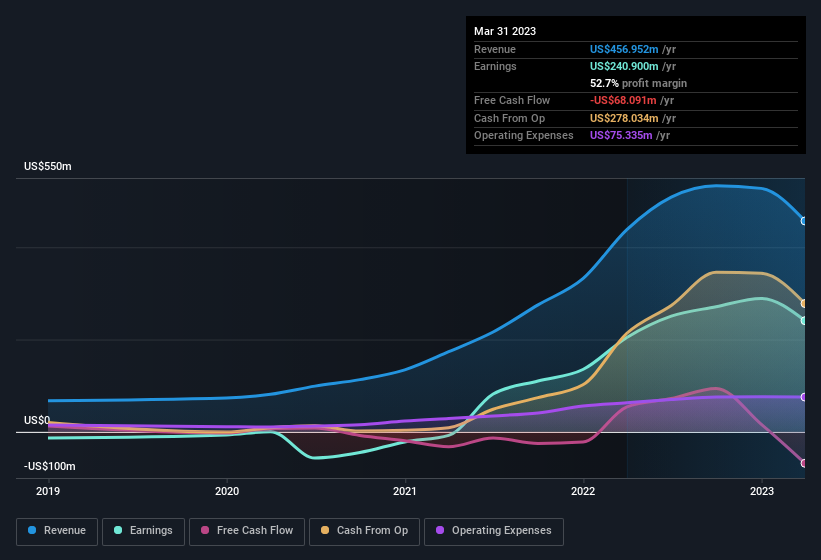This screenshot has width=821, height=560.
Task: Click the Free Cash Flow label in tooltip
Action: tap(512, 100)
